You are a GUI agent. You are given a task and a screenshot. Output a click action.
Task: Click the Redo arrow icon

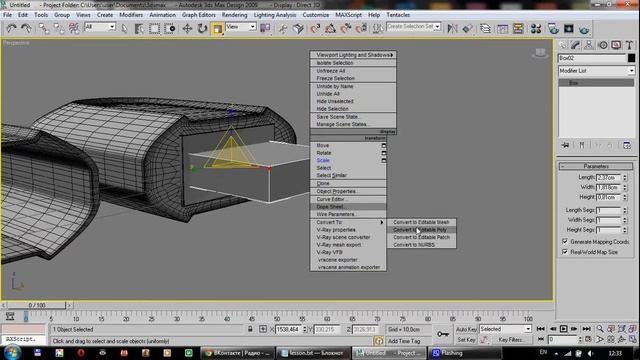[26, 28]
